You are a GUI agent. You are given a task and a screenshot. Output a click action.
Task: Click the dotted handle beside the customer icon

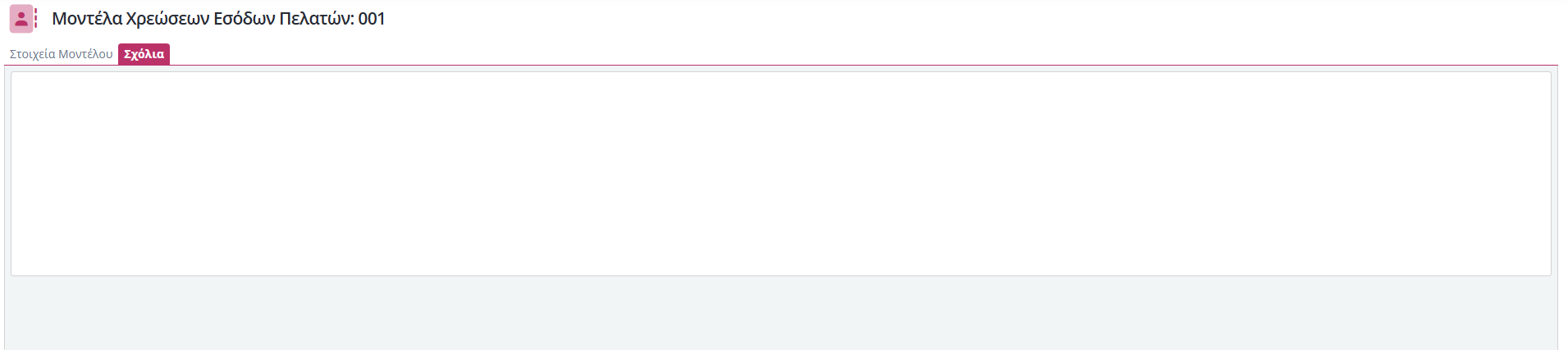point(36,19)
